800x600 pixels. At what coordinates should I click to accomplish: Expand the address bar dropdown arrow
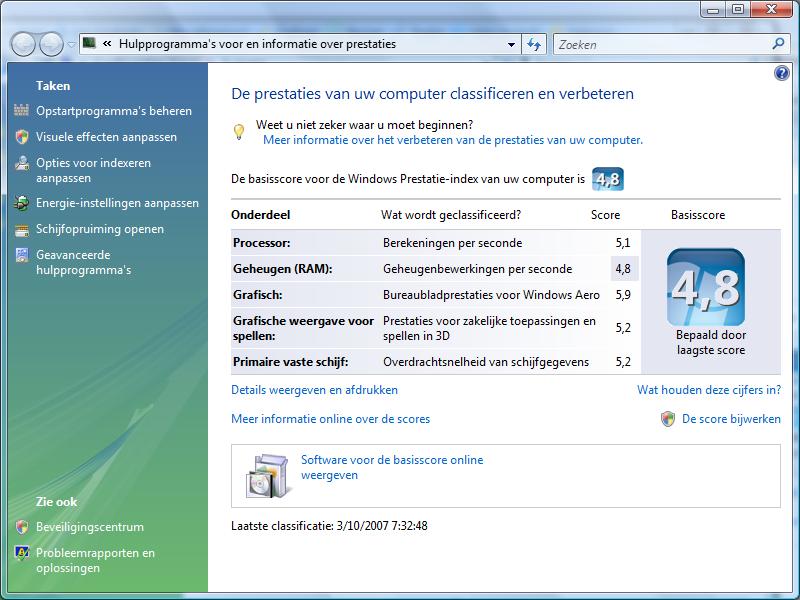511,44
